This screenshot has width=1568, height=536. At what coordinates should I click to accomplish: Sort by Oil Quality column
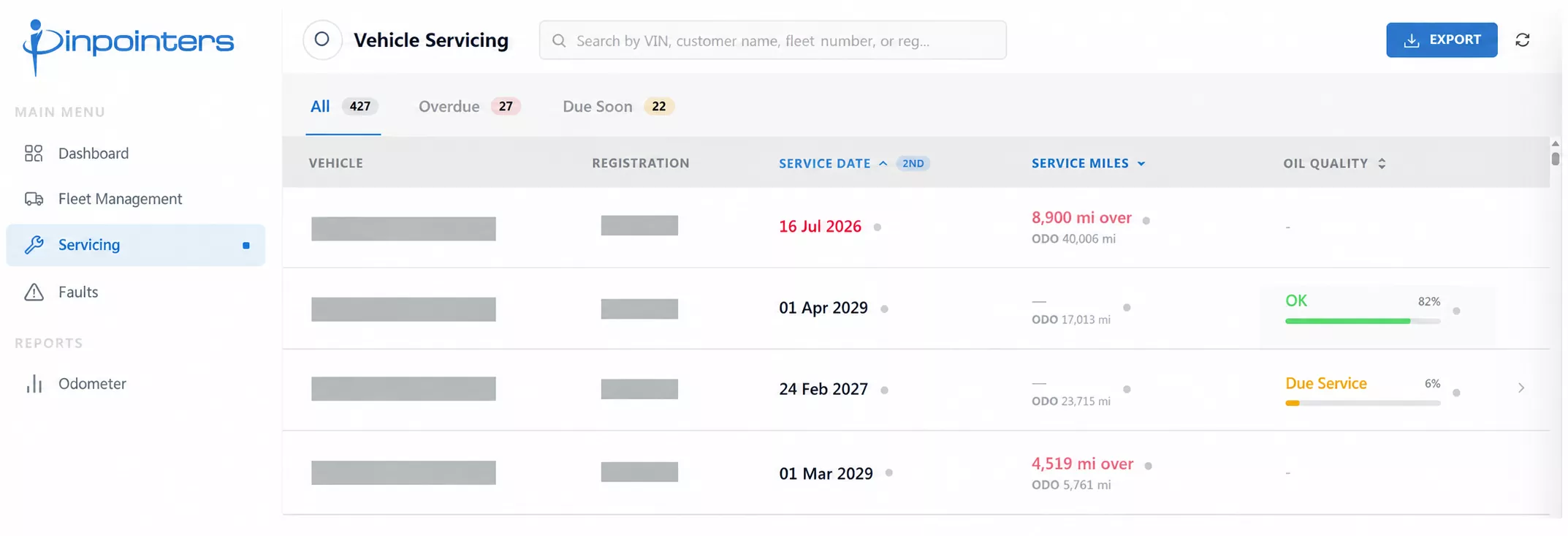coord(1334,164)
